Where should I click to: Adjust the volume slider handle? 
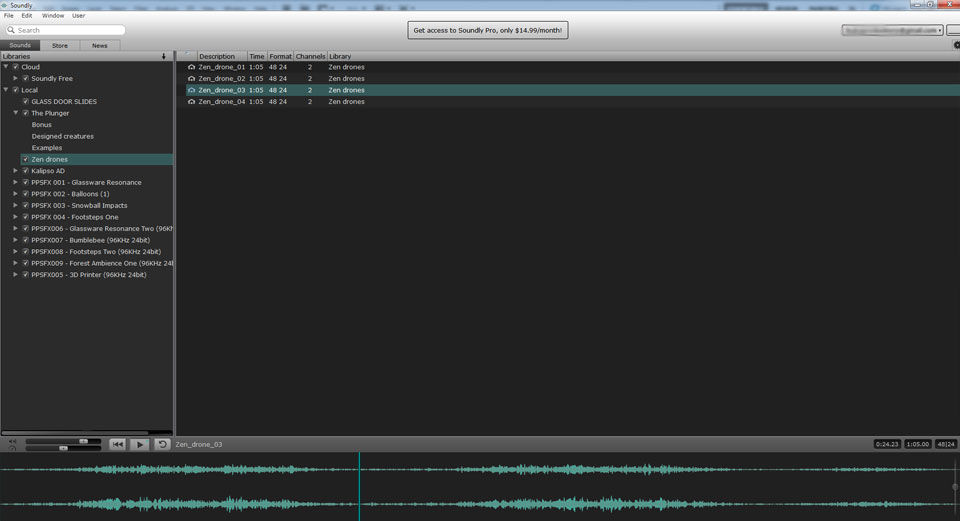(84, 441)
